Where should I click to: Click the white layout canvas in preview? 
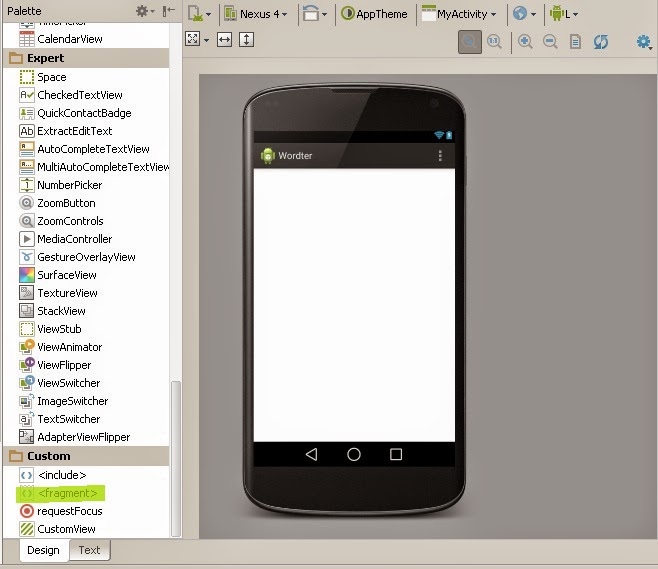(x=354, y=305)
